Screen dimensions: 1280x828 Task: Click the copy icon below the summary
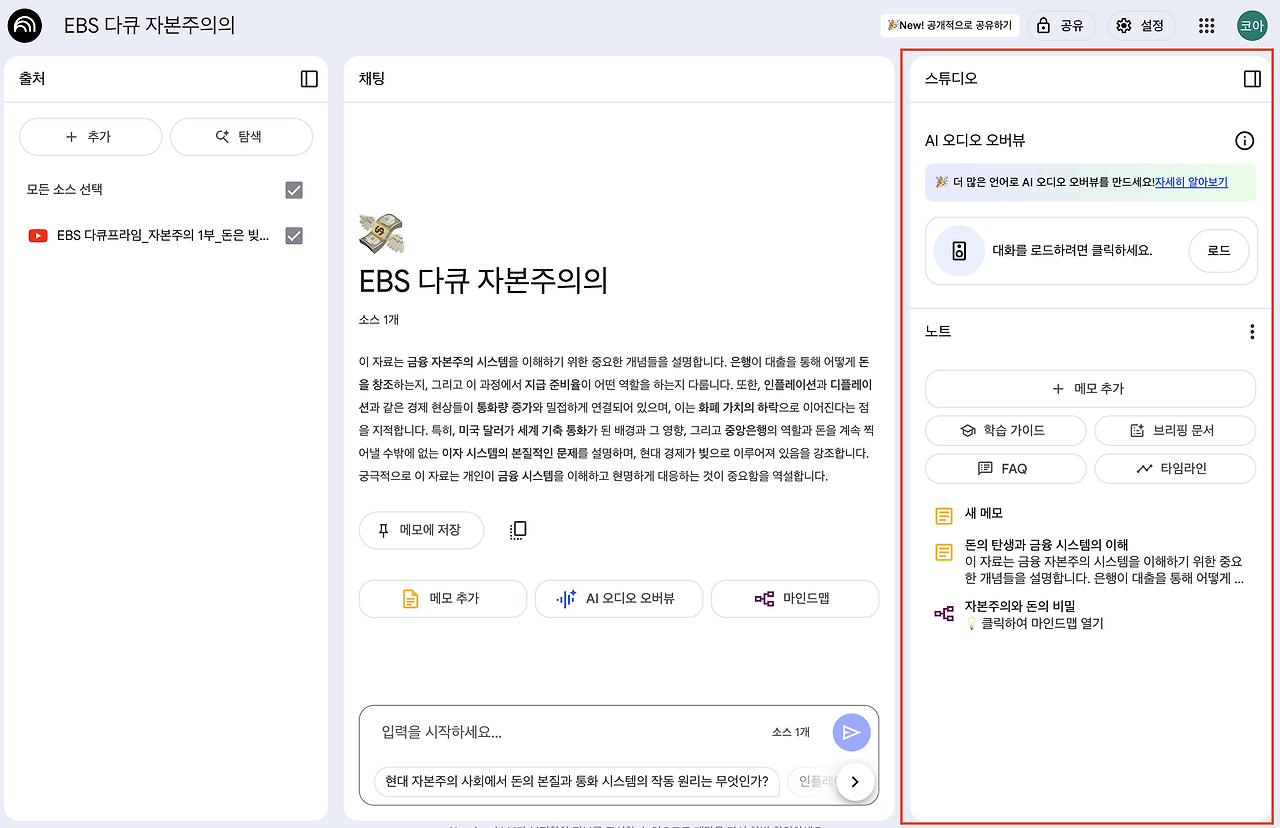[517, 528]
